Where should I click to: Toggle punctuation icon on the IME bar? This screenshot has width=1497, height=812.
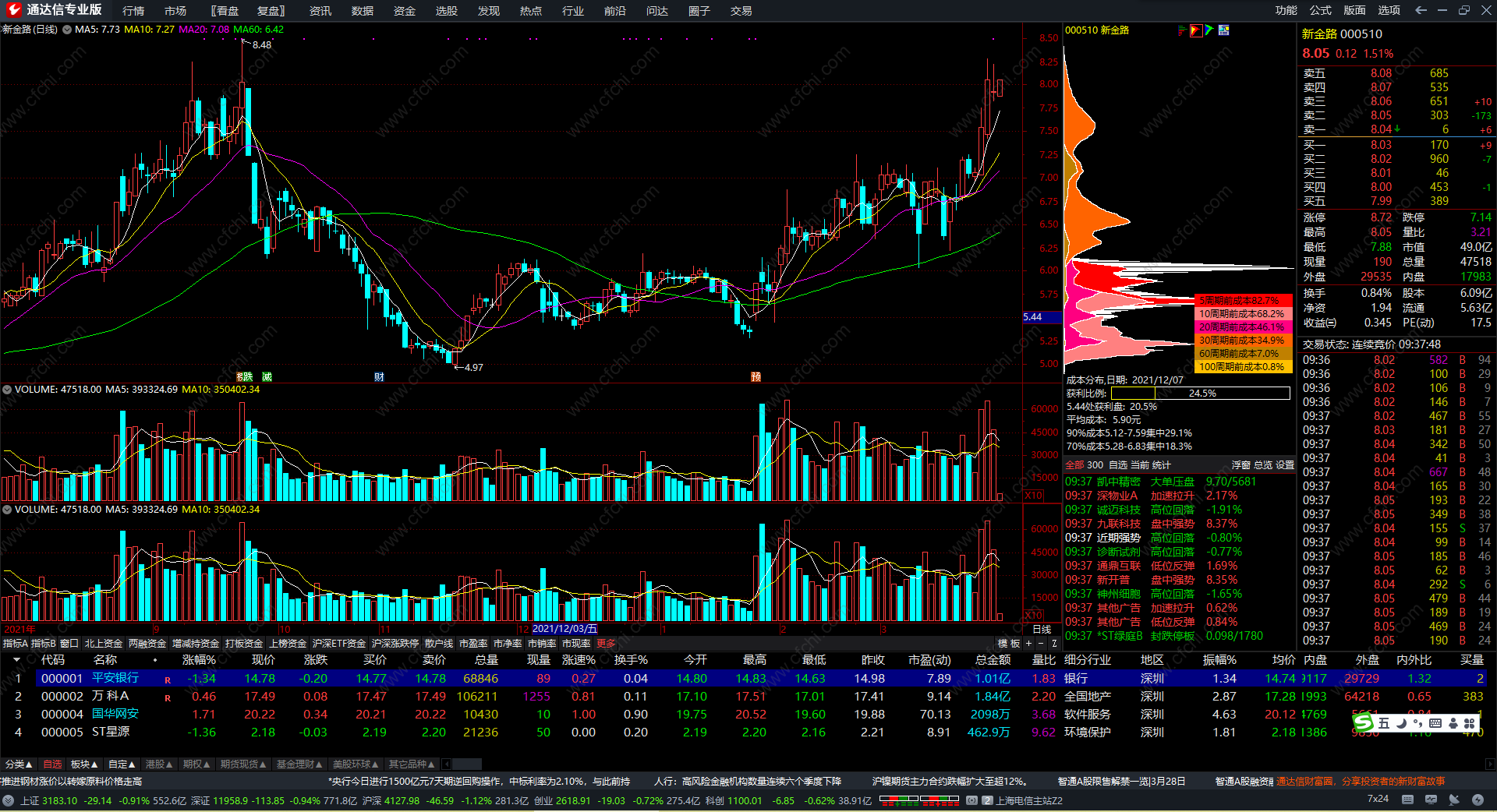point(1417,723)
